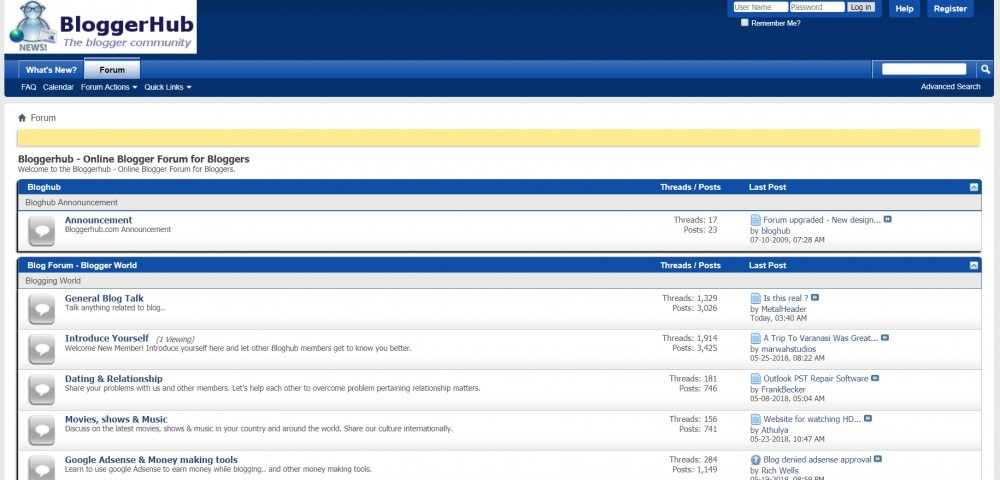The height and width of the screenshot is (480, 1000).
Task: Click the Register button
Action: [950, 8]
